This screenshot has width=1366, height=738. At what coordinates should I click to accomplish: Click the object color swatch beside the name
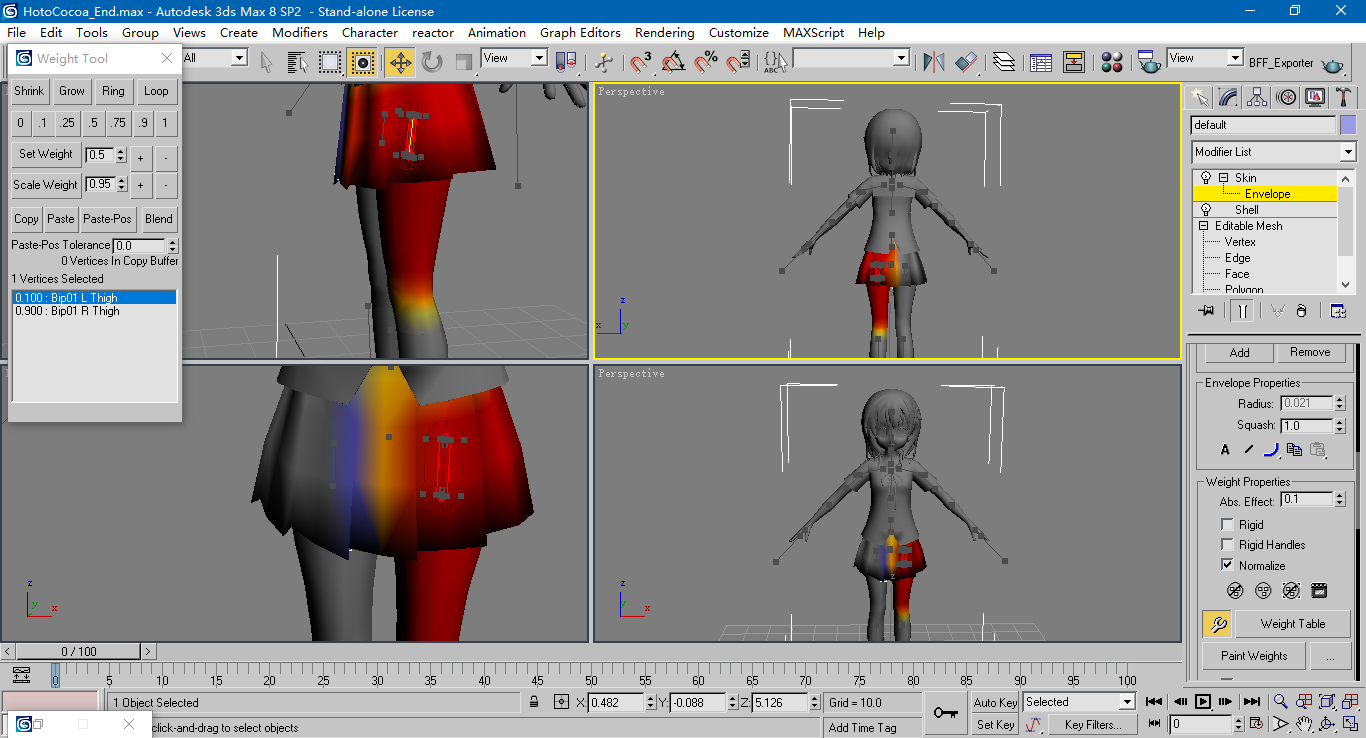pos(1348,125)
